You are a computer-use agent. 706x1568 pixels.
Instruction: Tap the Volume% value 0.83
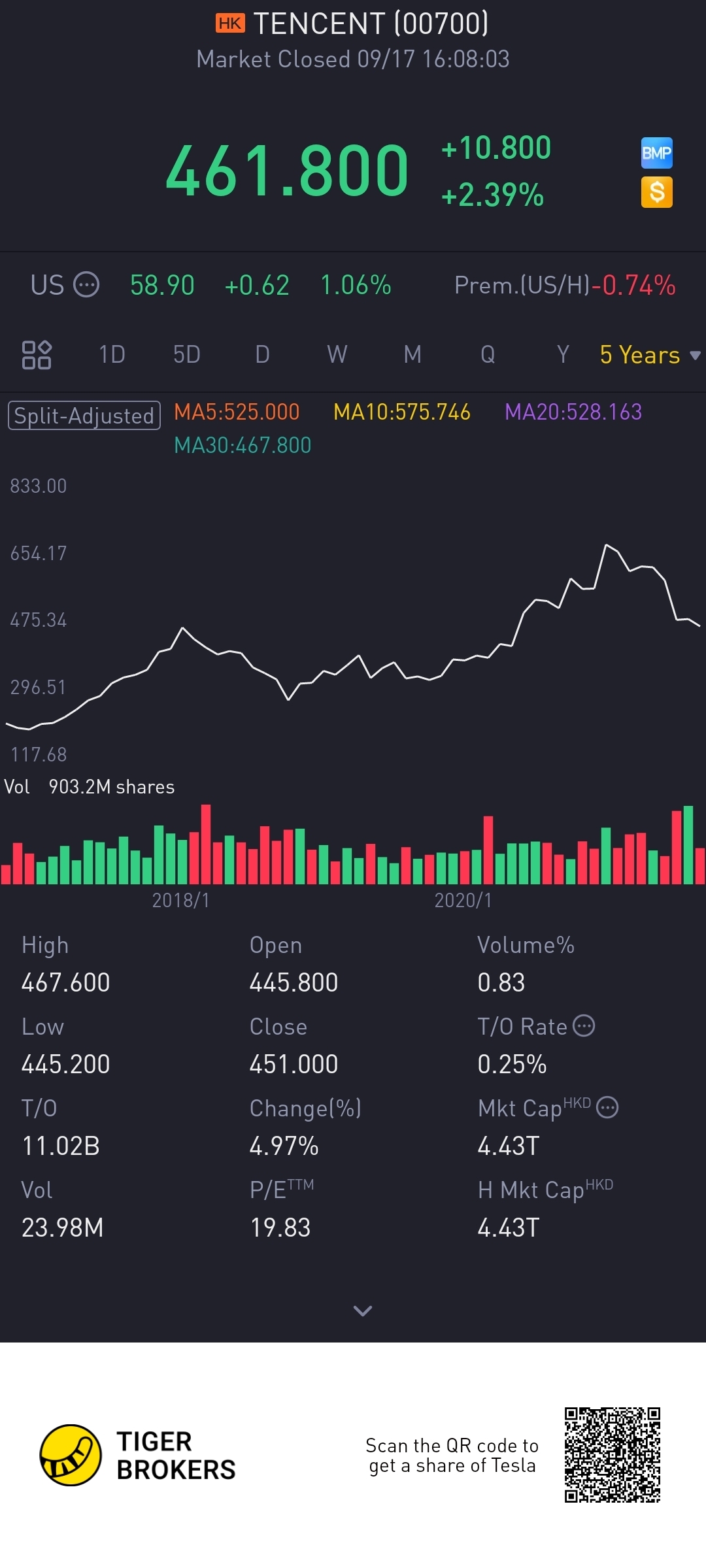pyautogui.click(x=501, y=982)
